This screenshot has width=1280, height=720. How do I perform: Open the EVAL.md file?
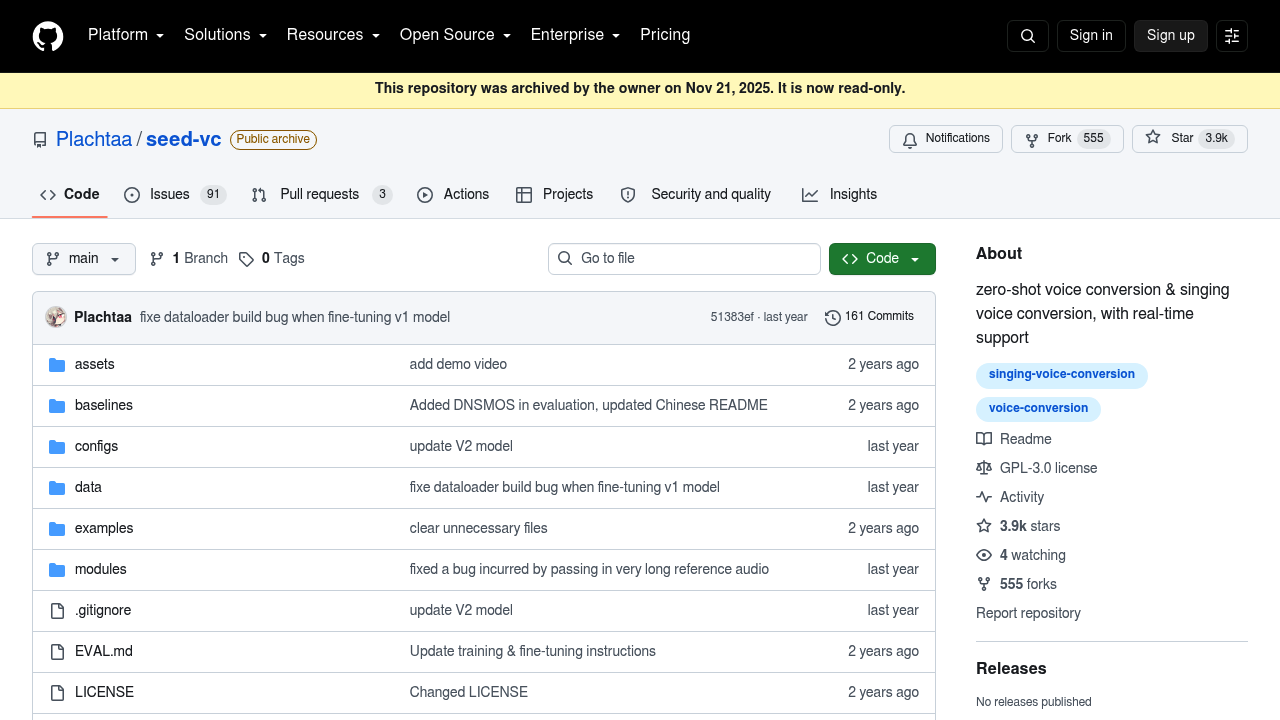104,652
